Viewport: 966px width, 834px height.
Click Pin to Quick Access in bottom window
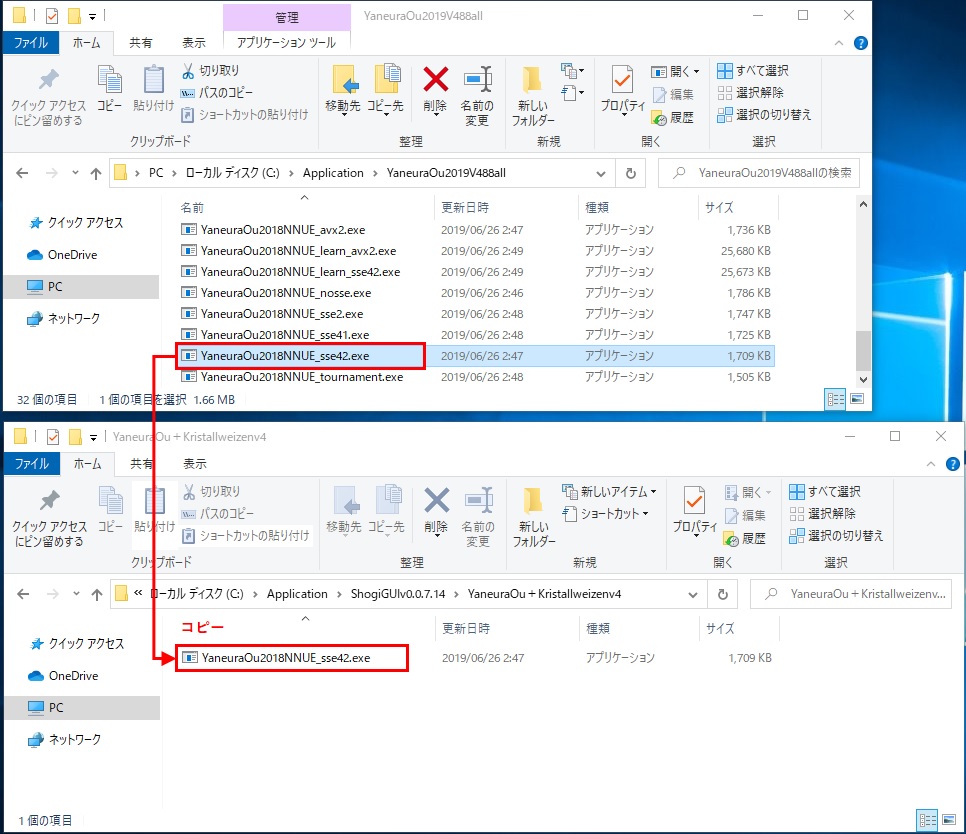click(49, 519)
